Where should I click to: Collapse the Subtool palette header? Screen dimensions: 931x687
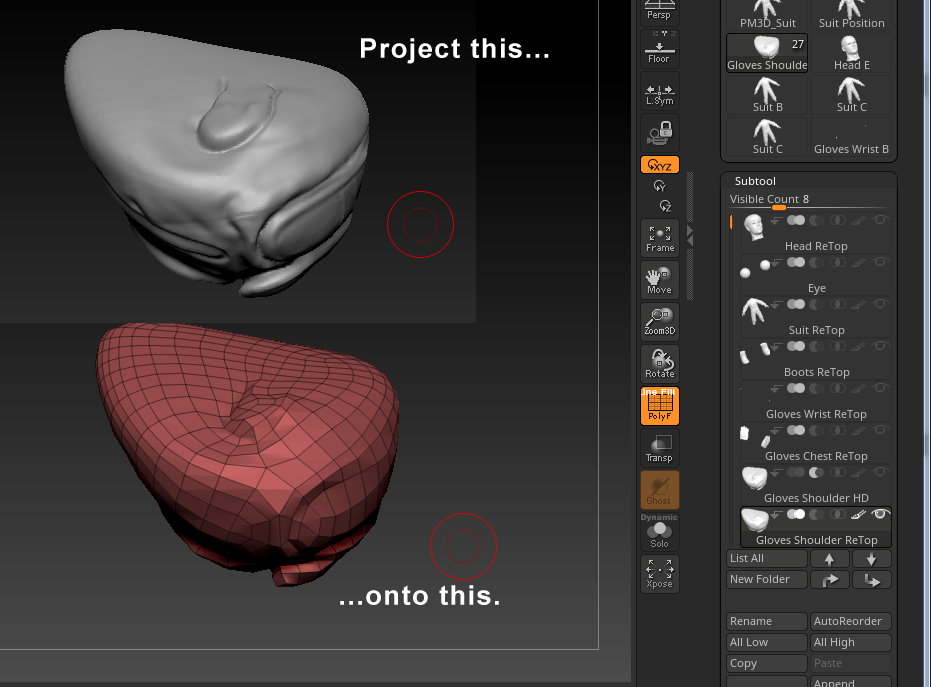tap(755, 181)
